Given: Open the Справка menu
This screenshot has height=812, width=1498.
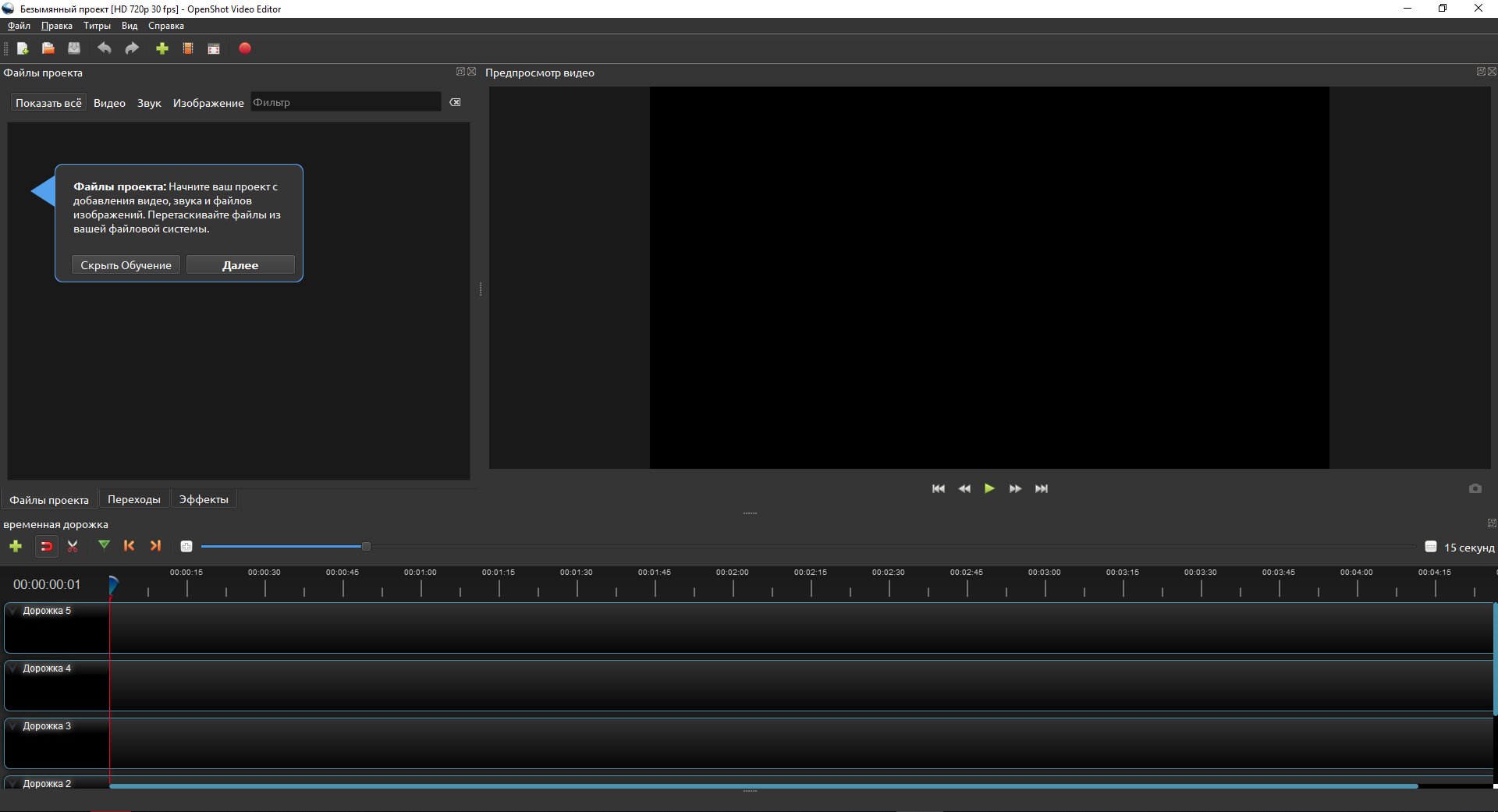Looking at the screenshot, I should [x=166, y=26].
